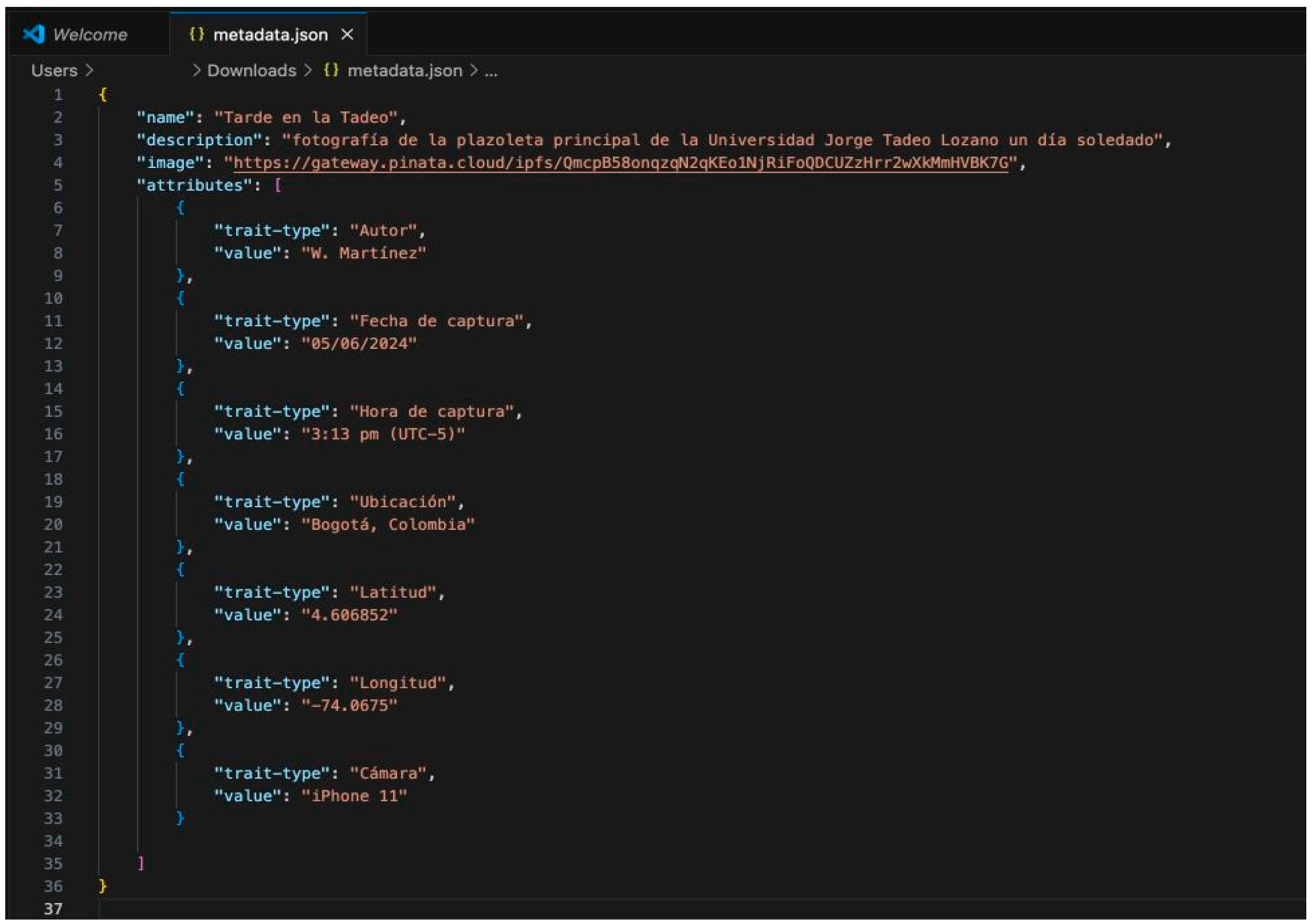Click the JSON braces icon in metadata.json tab

click(x=196, y=34)
